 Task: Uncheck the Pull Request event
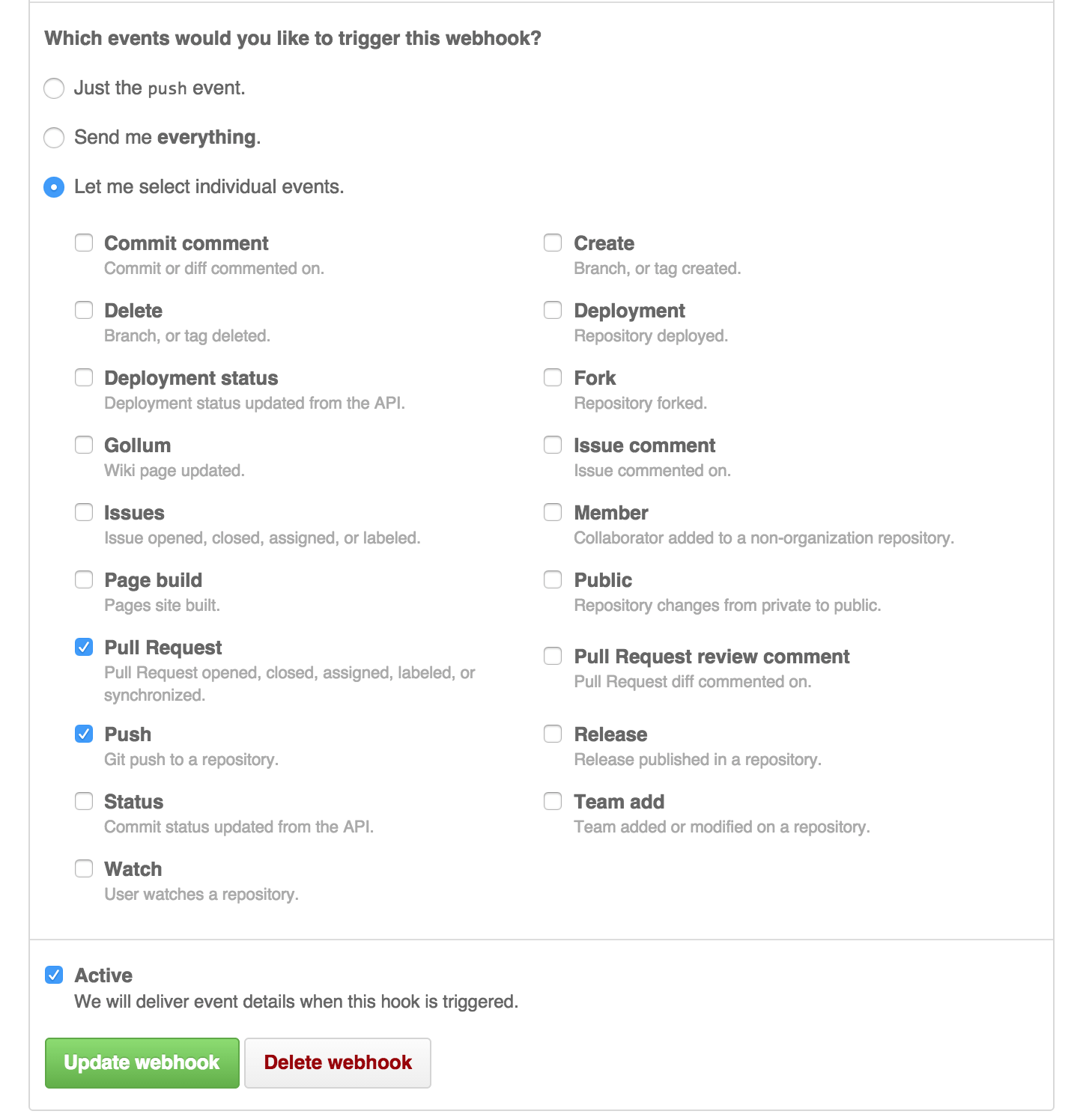84,647
